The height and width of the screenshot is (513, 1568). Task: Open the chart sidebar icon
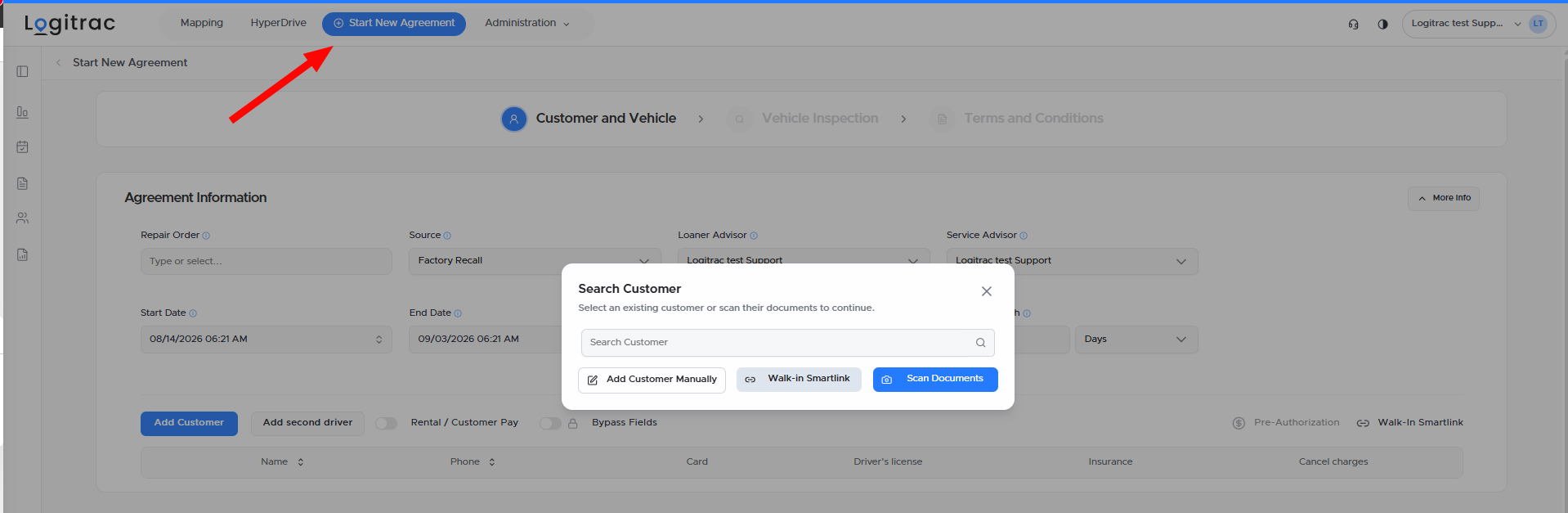23,112
